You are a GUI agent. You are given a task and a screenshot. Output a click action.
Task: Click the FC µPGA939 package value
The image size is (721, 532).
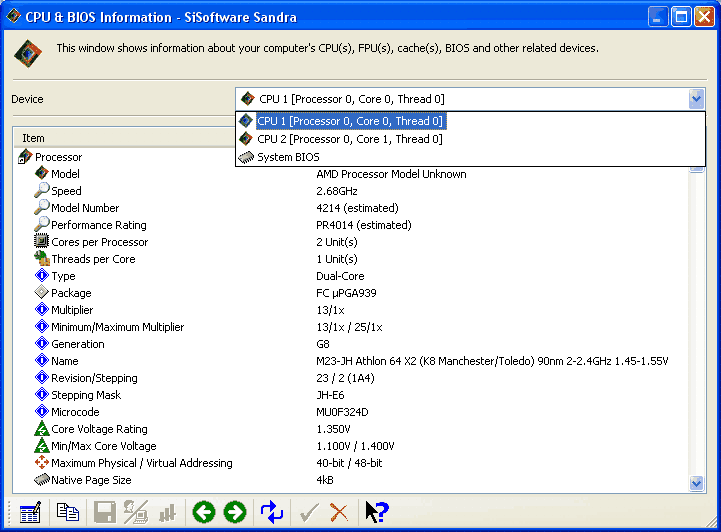pyautogui.click(x=346, y=293)
